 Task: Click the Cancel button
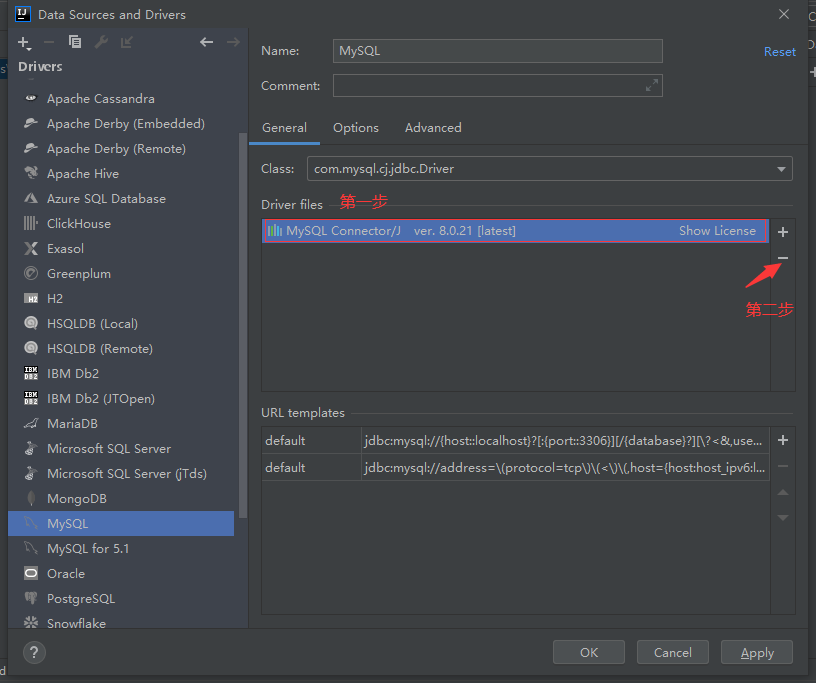point(672,652)
